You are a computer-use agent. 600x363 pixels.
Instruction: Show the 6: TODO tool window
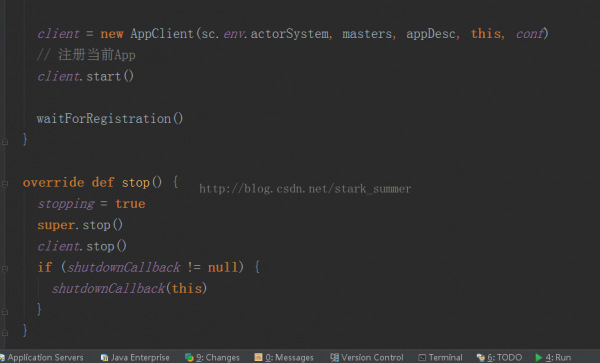click(x=499, y=357)
